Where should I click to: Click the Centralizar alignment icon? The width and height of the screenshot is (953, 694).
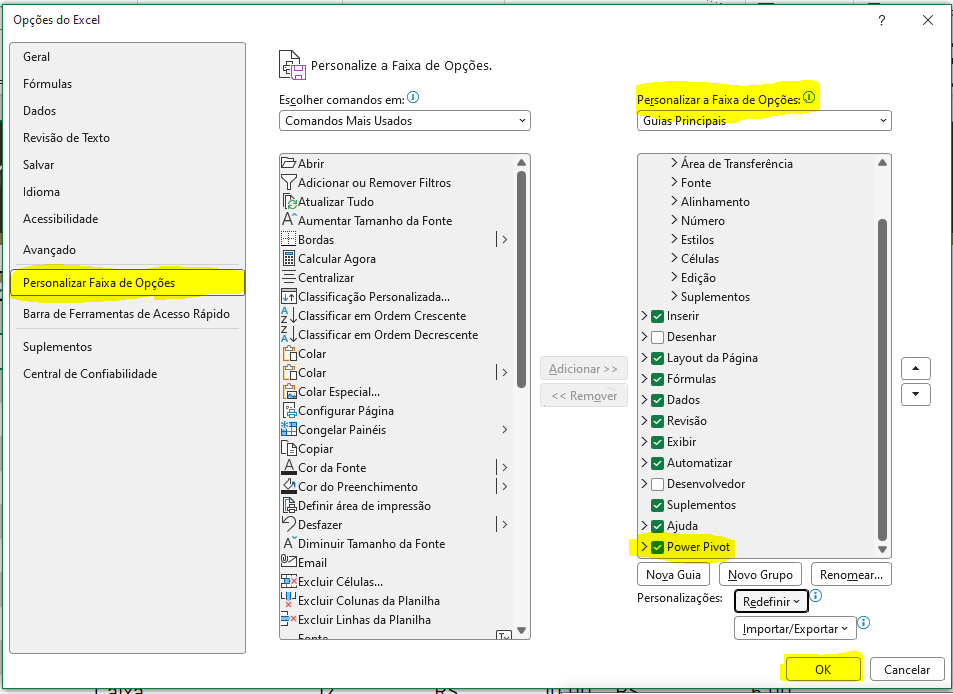tap(289, 278)
